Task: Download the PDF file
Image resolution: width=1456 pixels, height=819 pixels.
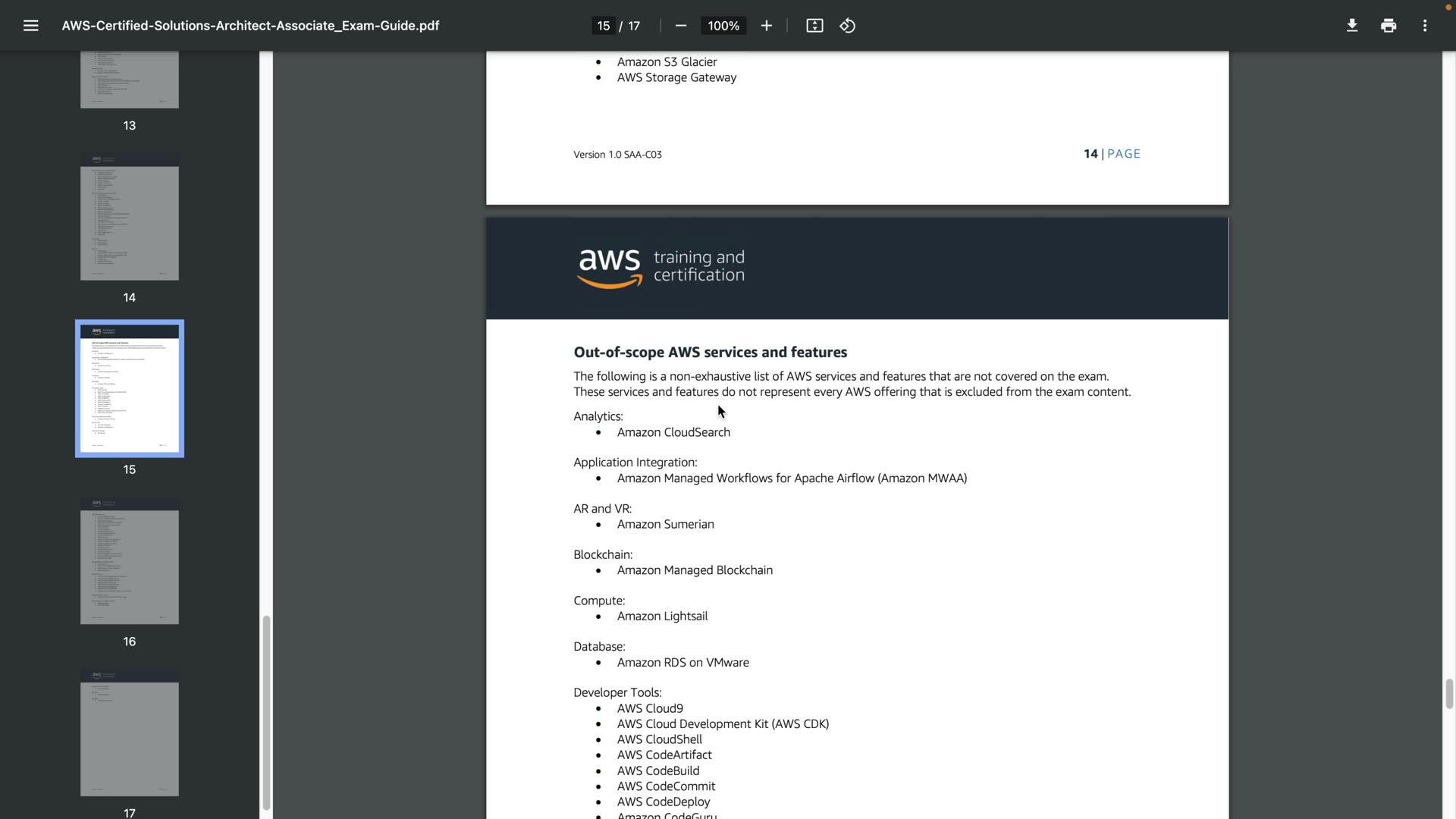Action: 1351,26
